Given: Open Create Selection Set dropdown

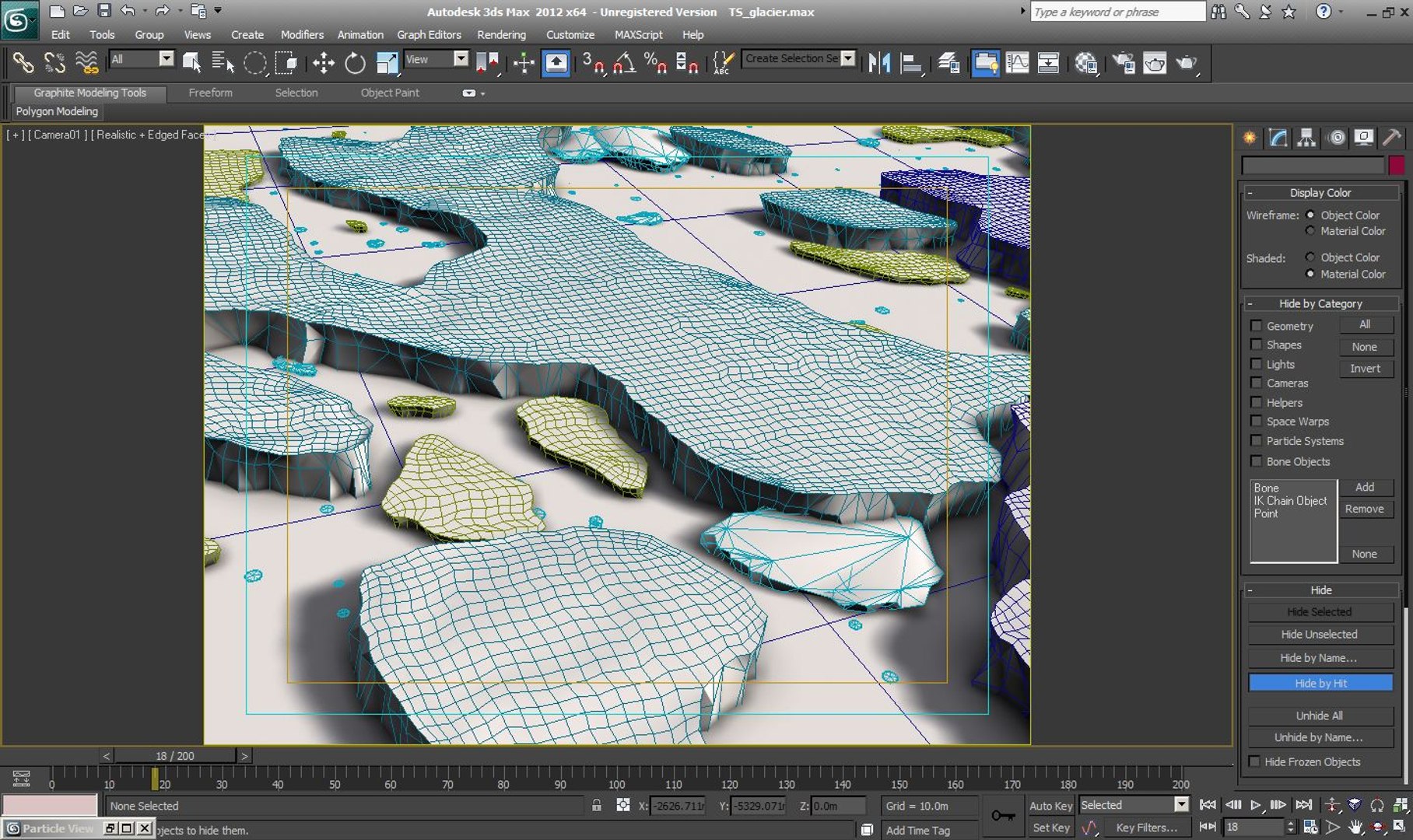Looking at the screenshot, I should [799, 58].
